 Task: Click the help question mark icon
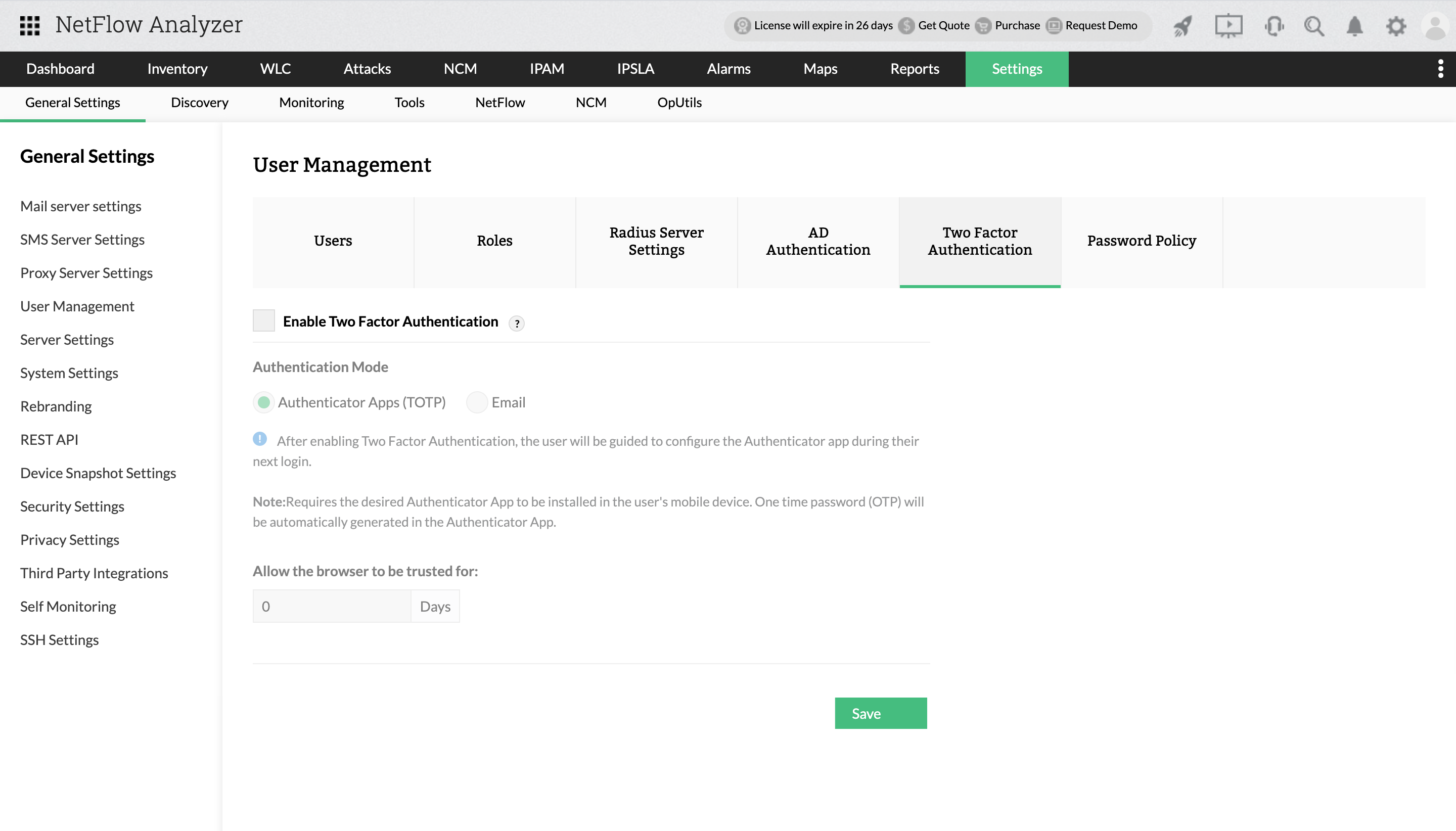[517, 324]
